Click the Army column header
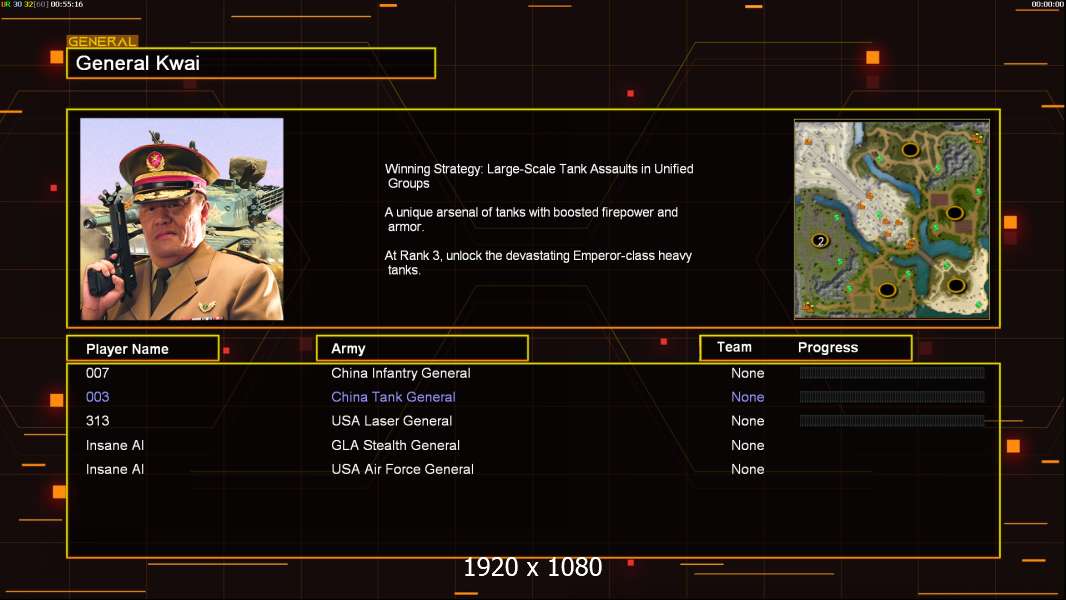Viewport: 1066px width, 600px height. [x=422, y=349]
